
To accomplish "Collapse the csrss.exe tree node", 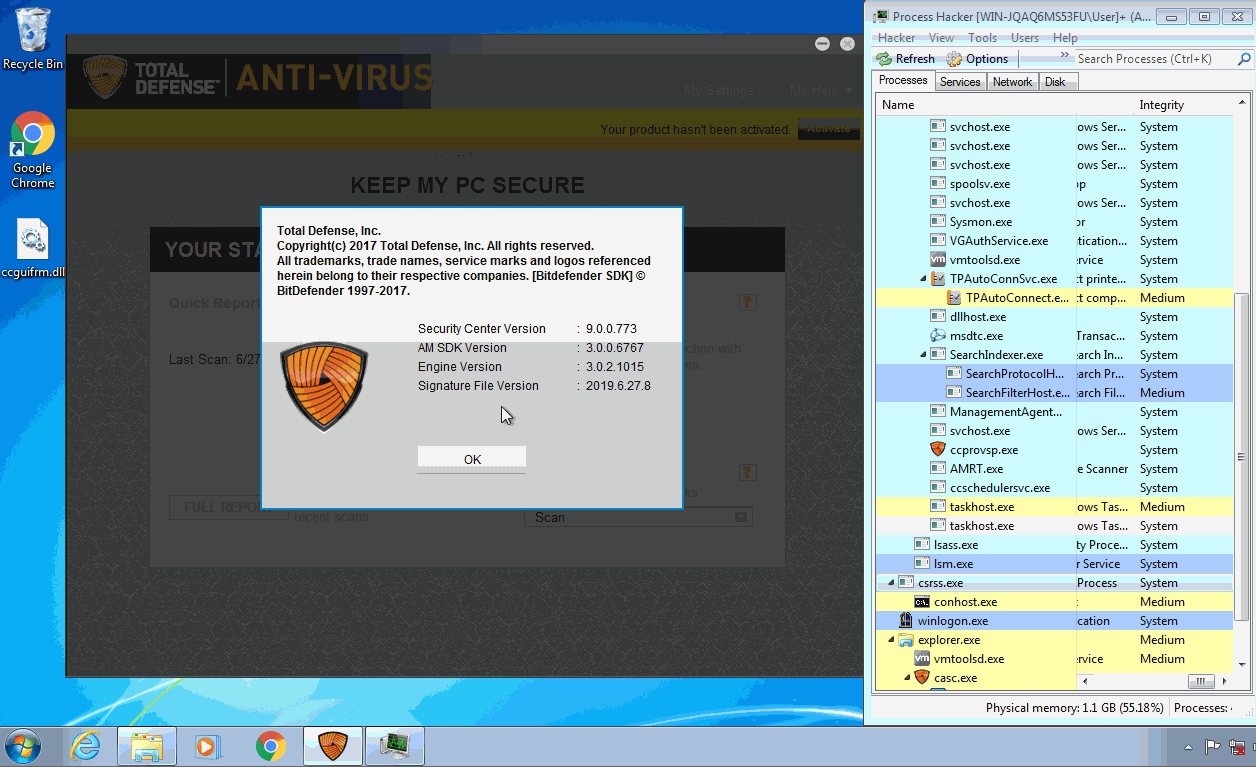I will point(892,583).
